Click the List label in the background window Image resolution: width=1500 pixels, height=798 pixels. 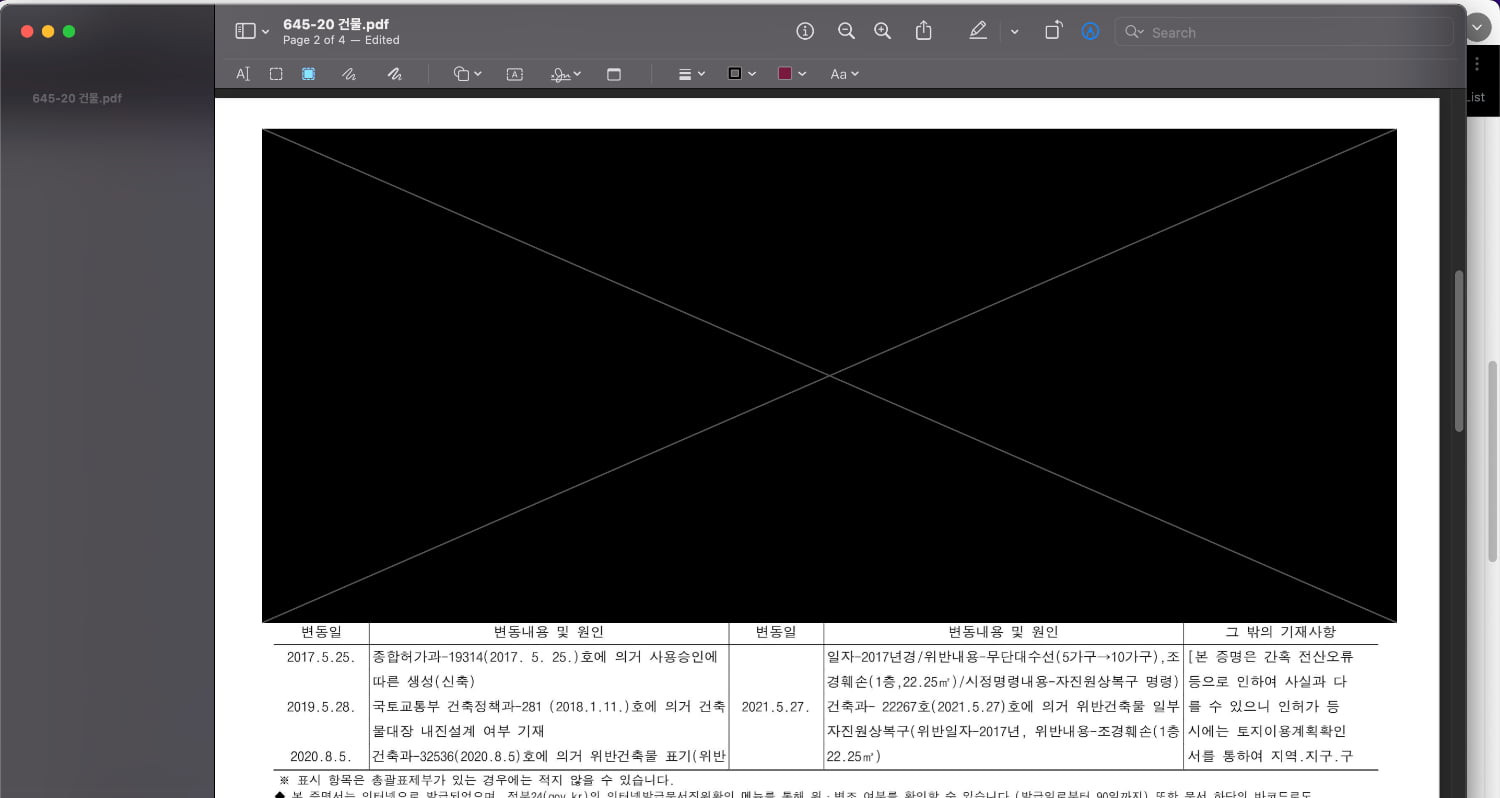[1475, 97]
